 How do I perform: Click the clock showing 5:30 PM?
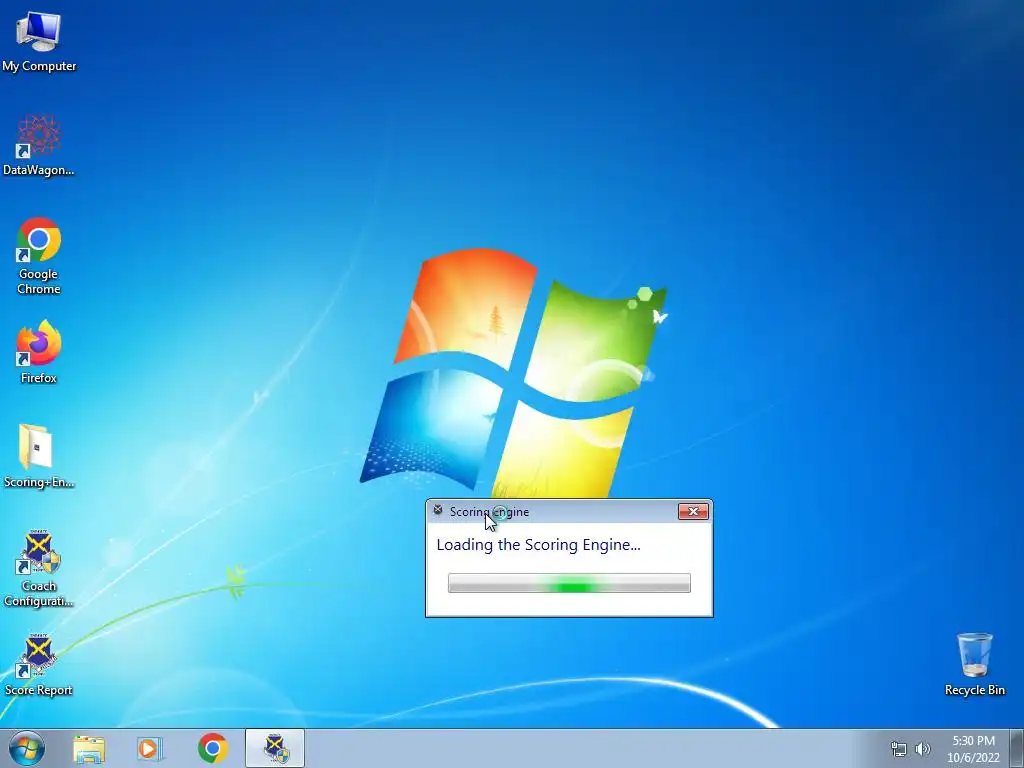coord(973,749)
